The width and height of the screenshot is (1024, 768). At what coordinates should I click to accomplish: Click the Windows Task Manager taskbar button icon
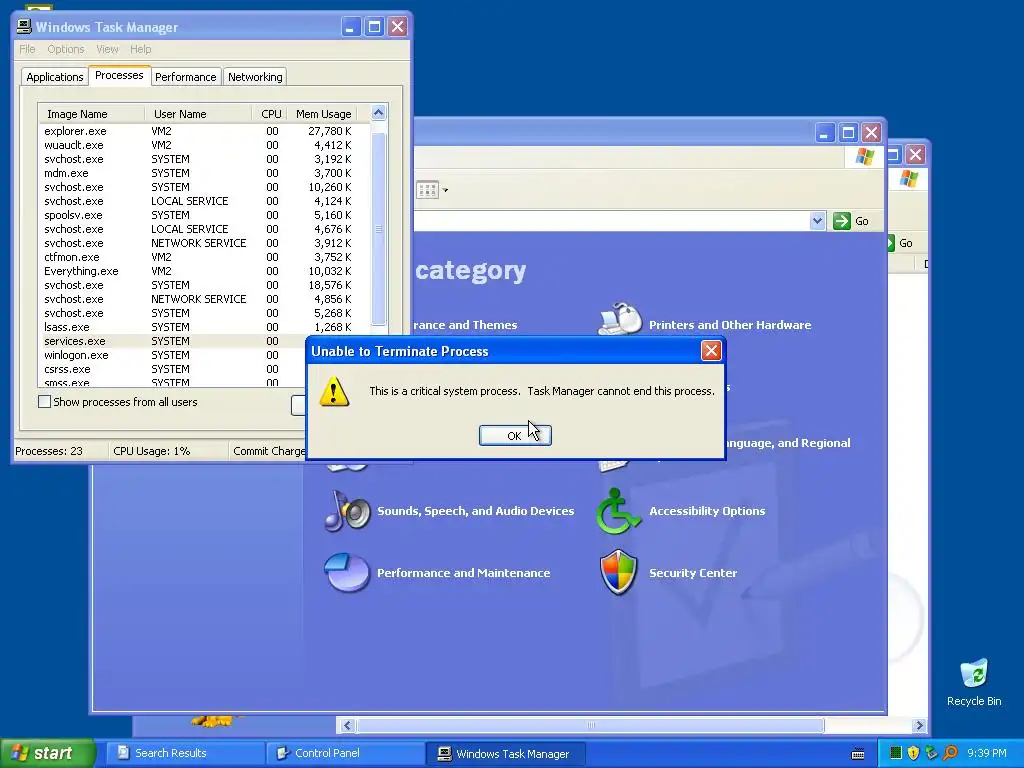coord(444,754)
